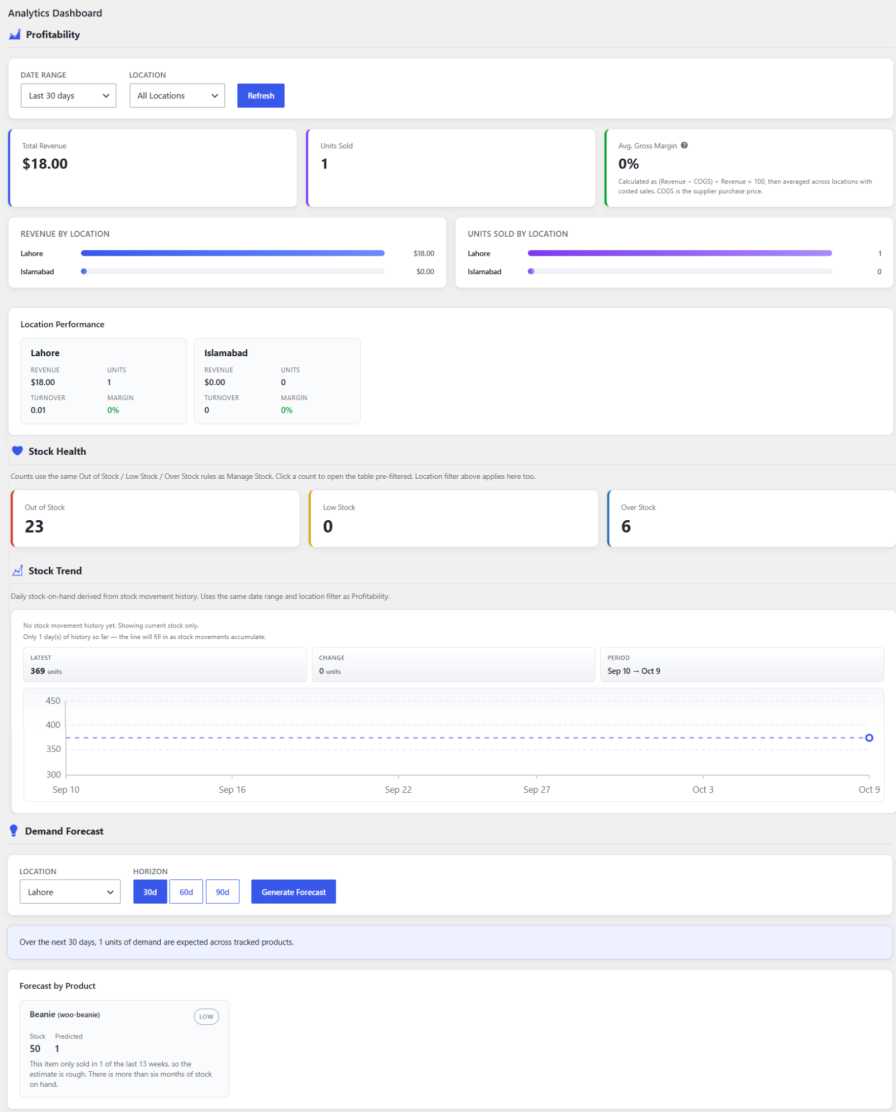Click the Analytics Dashboard title
The image size is (896, 1112).
[x=55, y=13]
